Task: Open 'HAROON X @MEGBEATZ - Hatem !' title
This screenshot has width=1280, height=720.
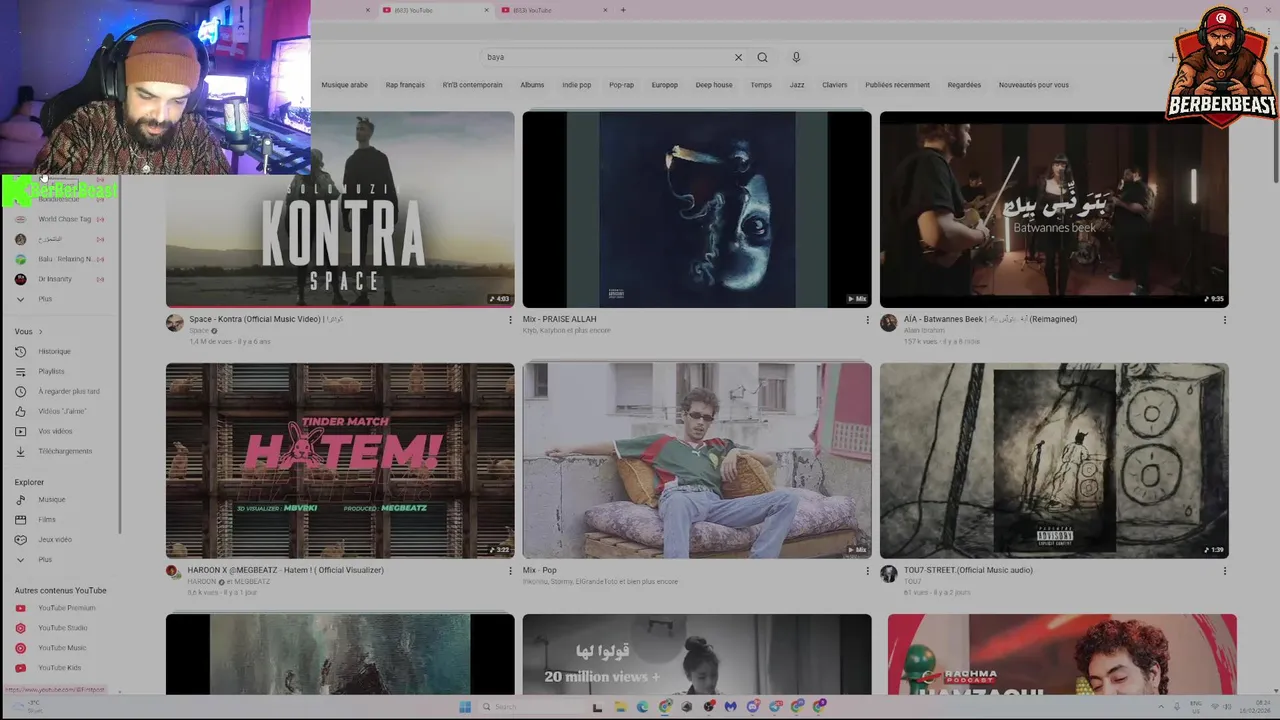Action: point(285,570)
